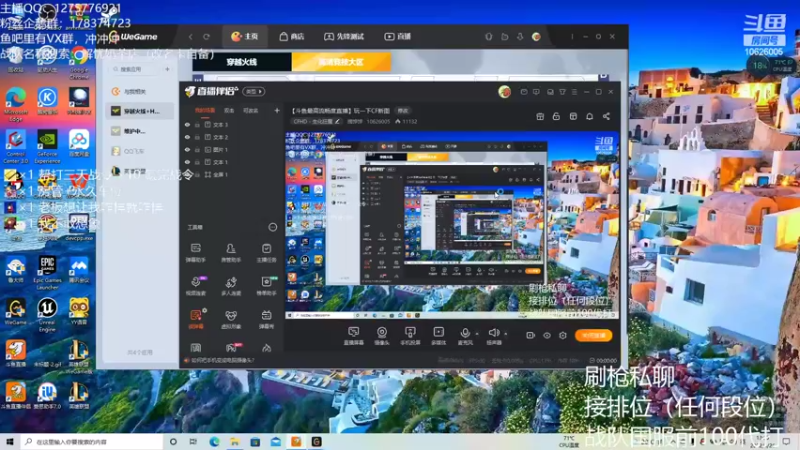Open 主播任务 tool in the toolbox
Image resolution: width=800 pixels, height=450 pixels.
pyautogui.click(x=266, y=253)
